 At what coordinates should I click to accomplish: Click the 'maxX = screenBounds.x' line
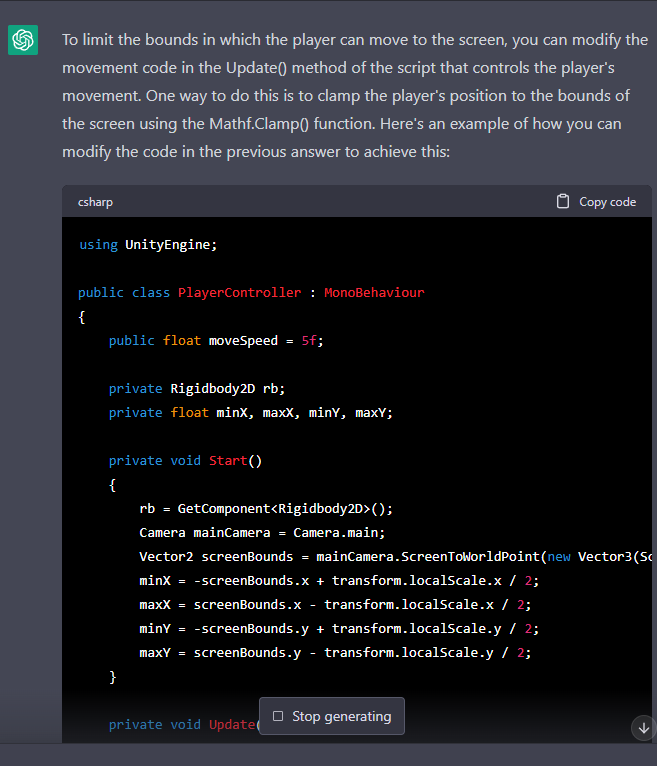(335, 604)
